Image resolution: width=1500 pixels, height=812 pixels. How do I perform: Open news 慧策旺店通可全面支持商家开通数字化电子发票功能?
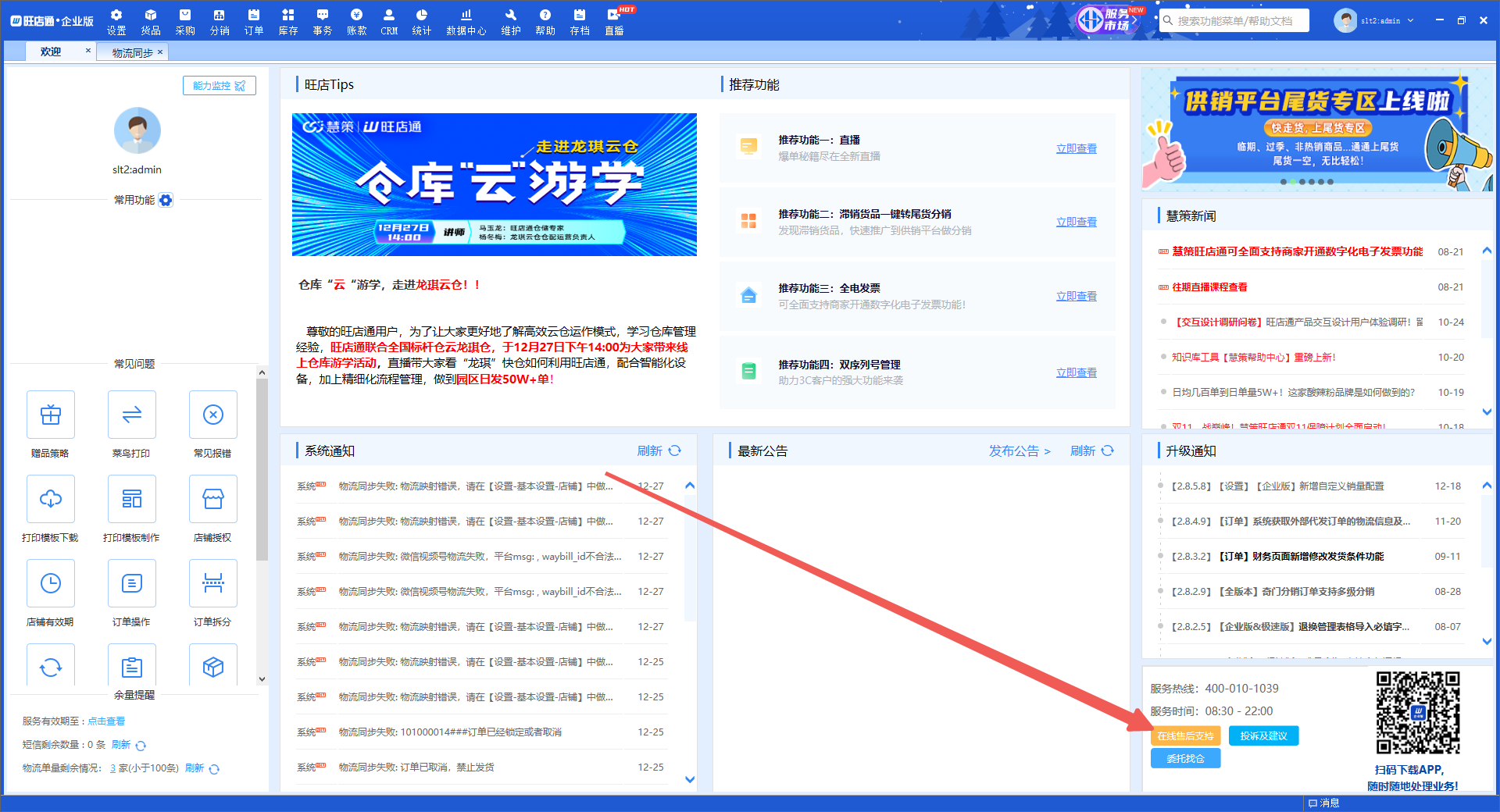tap(1297, 251)
